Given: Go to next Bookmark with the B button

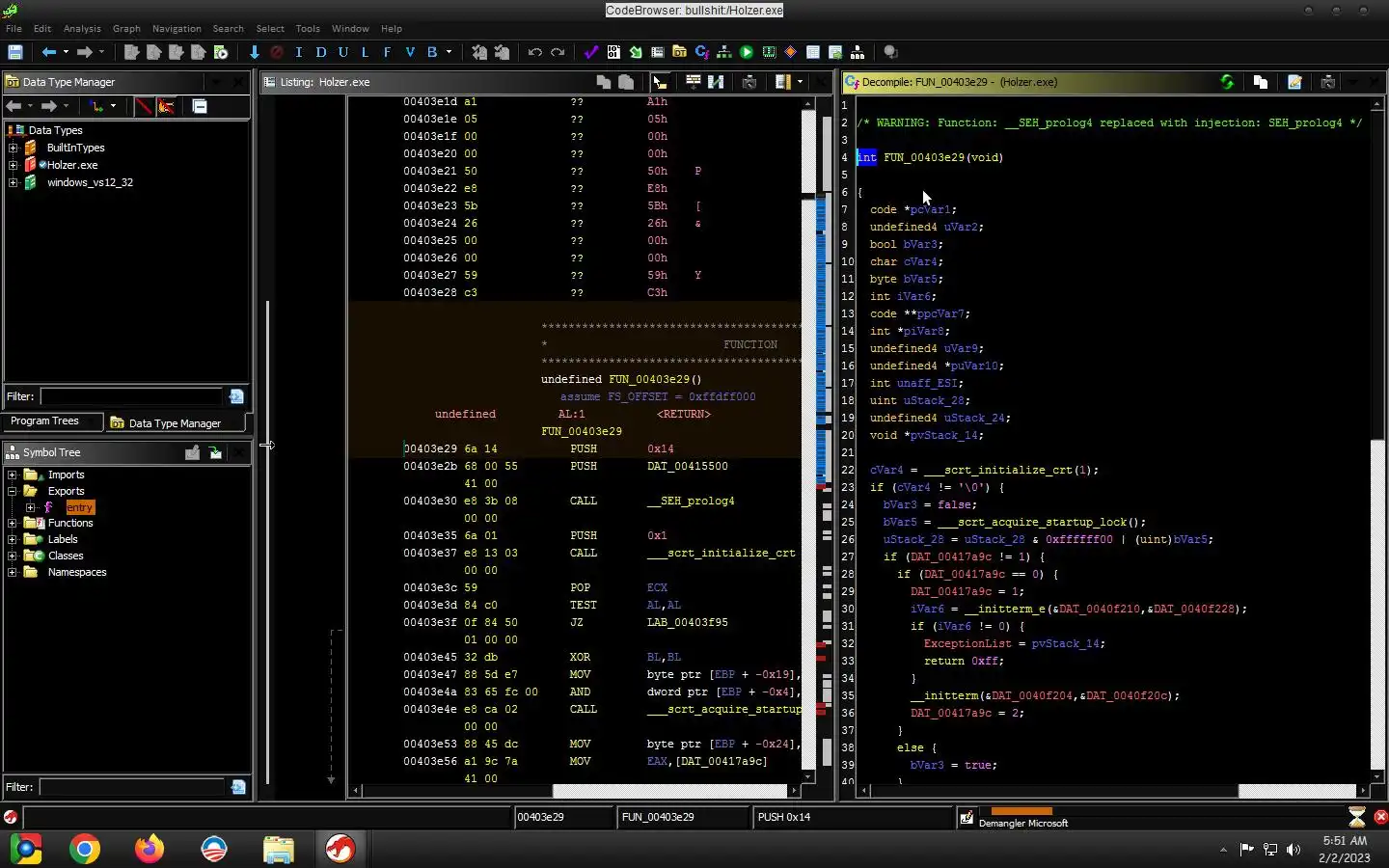Looking at the screenshot, I should [x=432, y=52].
